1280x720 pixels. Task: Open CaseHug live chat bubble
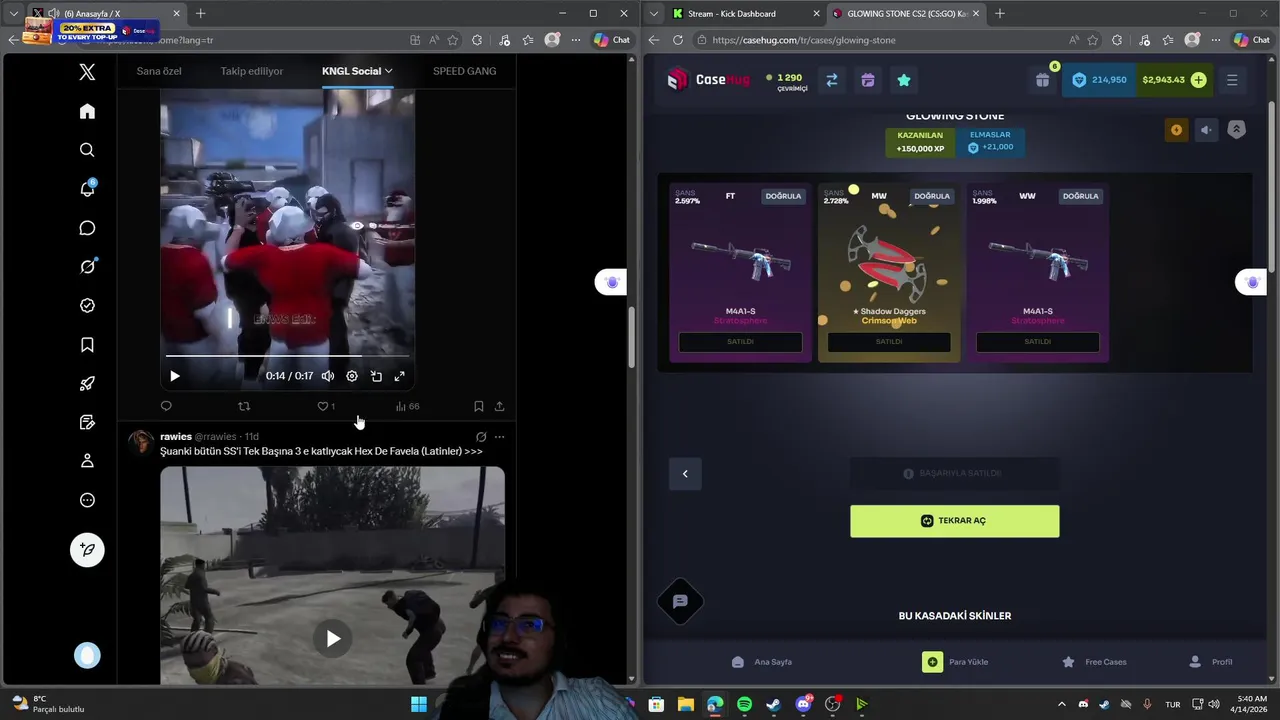[x=680, y=601]
